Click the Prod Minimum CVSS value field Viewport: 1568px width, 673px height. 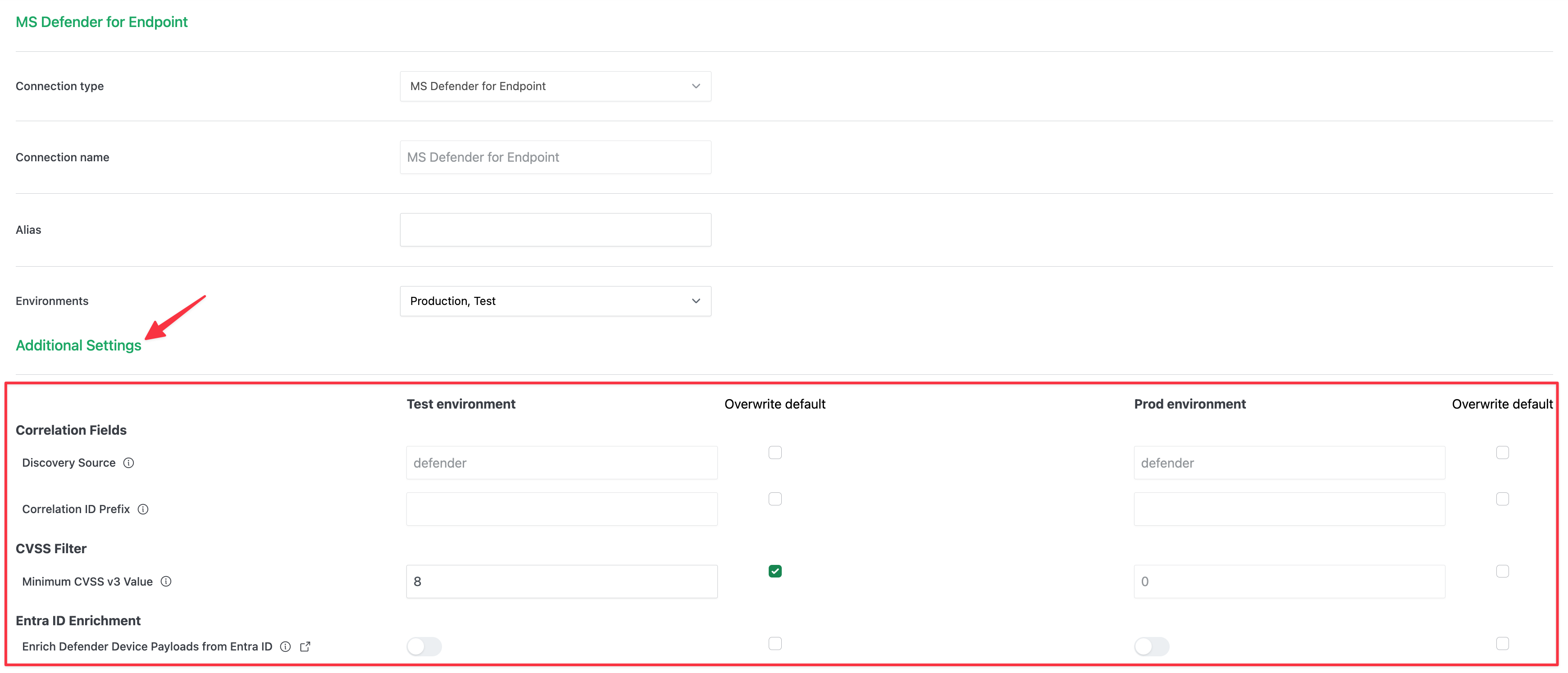(x=1289, y=582)
